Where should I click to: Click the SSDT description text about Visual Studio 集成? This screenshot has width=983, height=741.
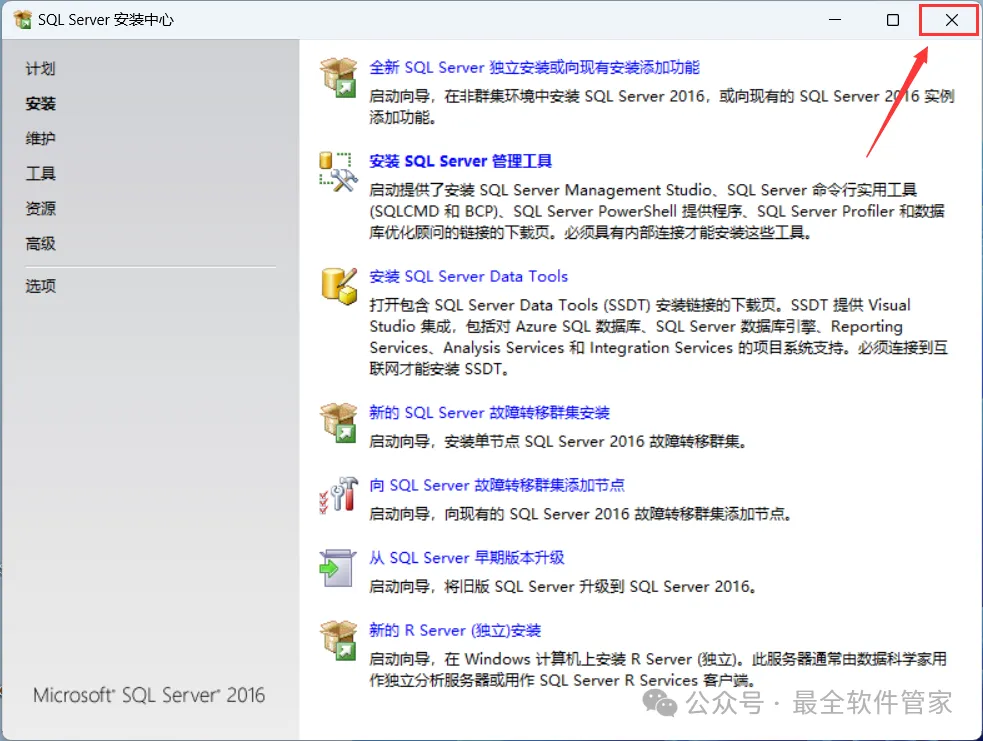[x=658, y=337]
